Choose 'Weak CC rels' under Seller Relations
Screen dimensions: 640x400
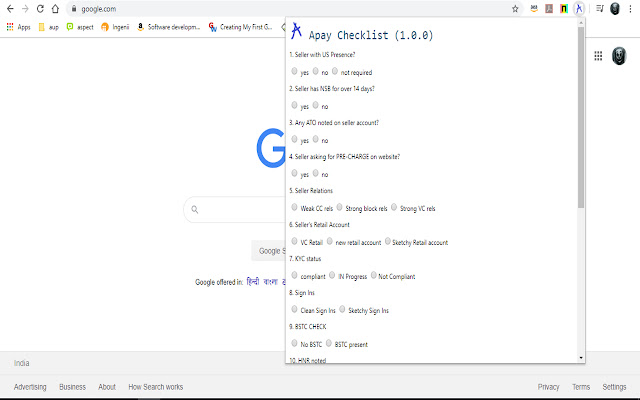coord(294,207)
